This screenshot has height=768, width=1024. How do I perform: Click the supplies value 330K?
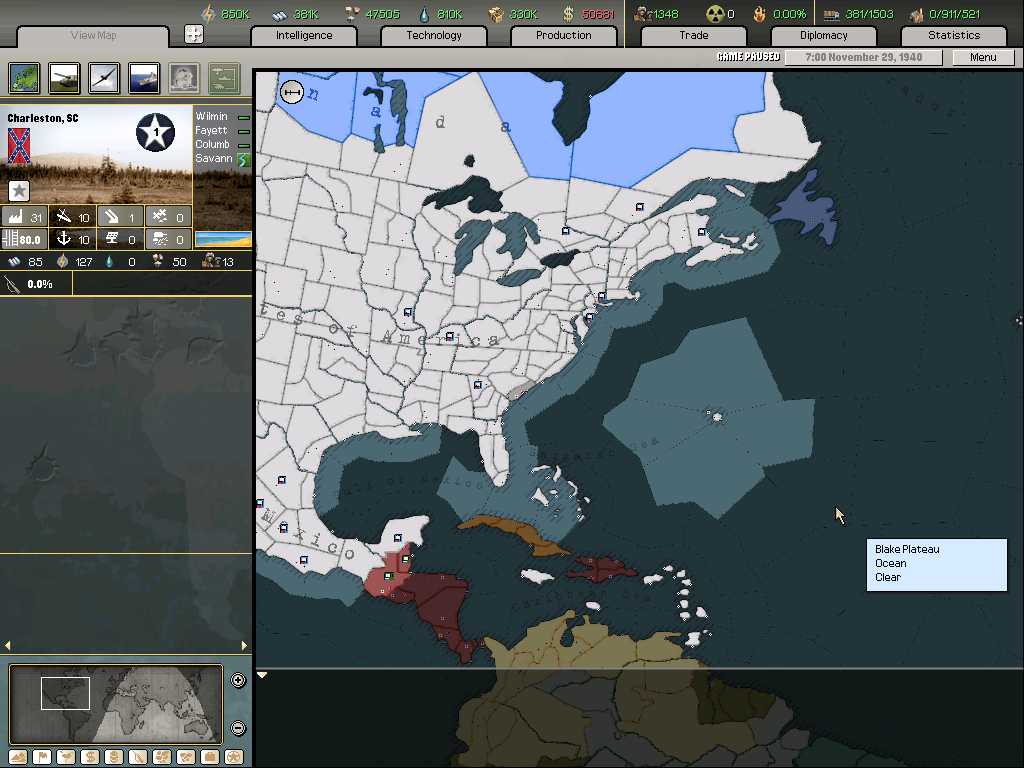click(524, 14)
